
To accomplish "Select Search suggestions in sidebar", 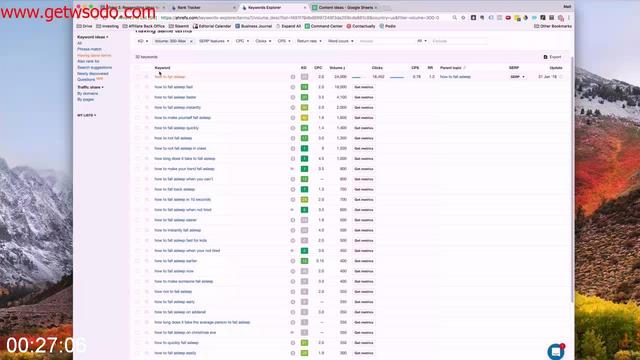I will pyautogui.click(x=94, y=67).
